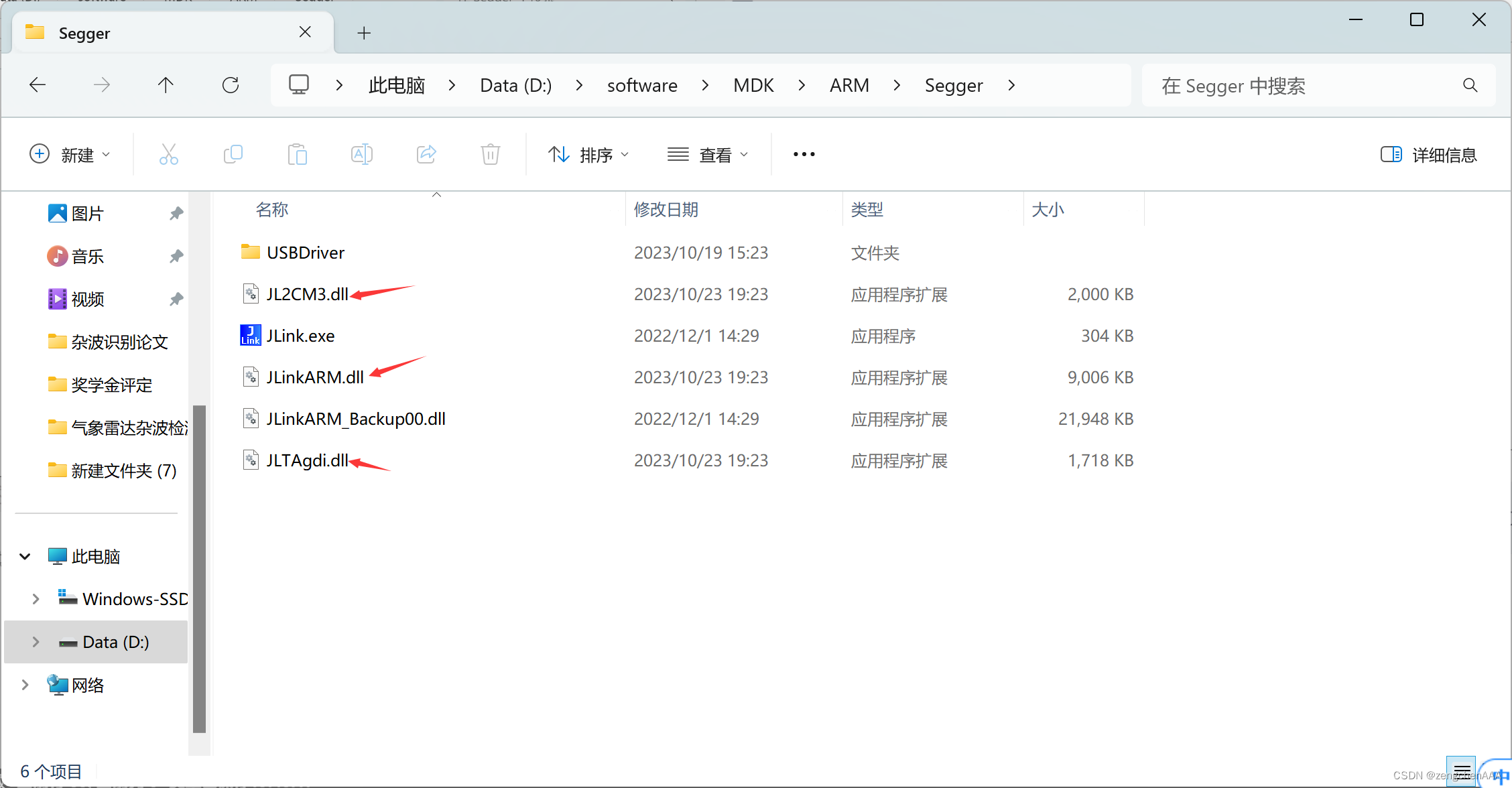
Task: Click the 中 input method indicator
Action: pyautogui.click(x=1501, y=775)
